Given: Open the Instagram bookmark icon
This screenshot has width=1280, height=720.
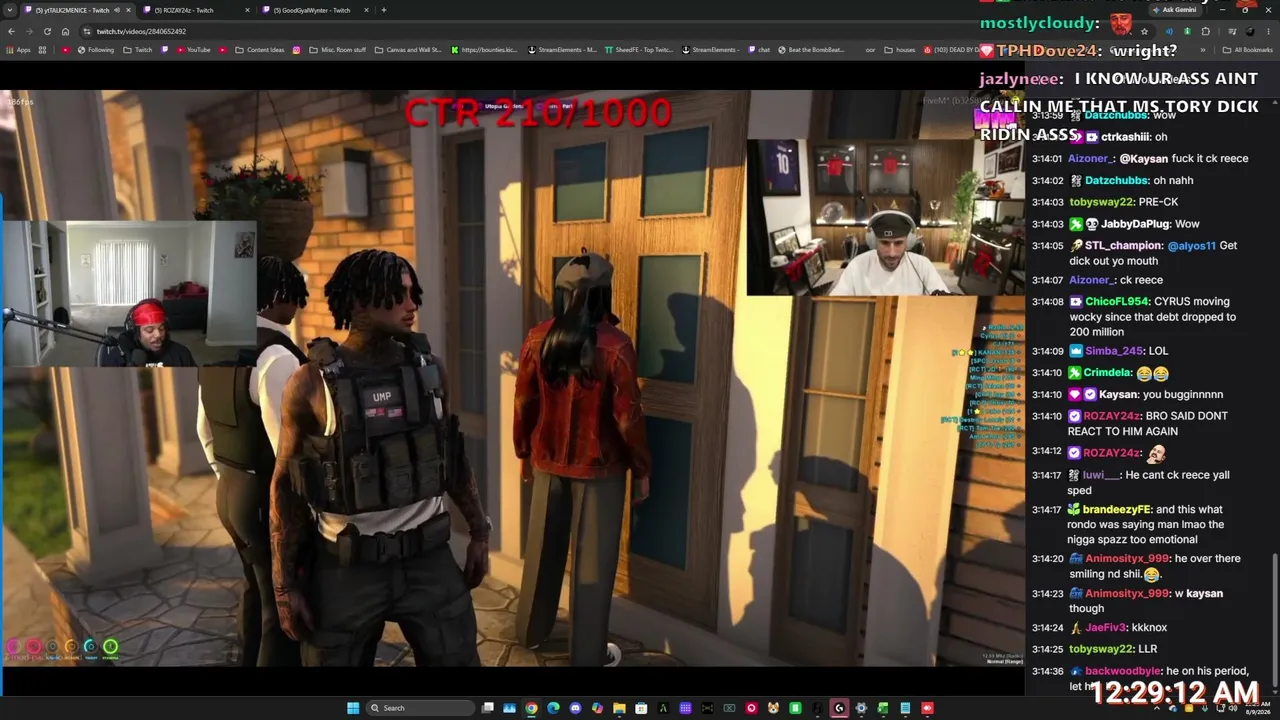Looking at the screenshot, I should 296,50.
